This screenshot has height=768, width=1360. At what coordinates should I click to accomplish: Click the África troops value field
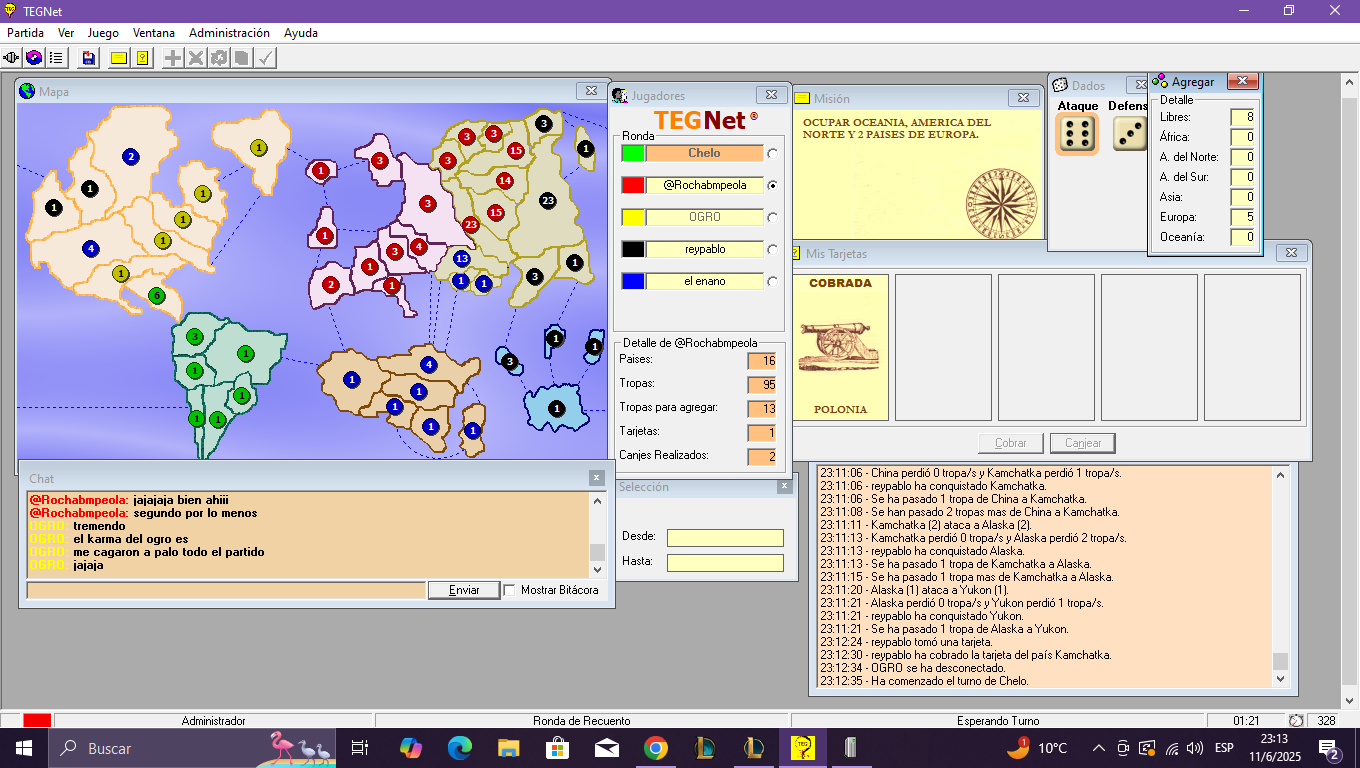[1242, 137]
